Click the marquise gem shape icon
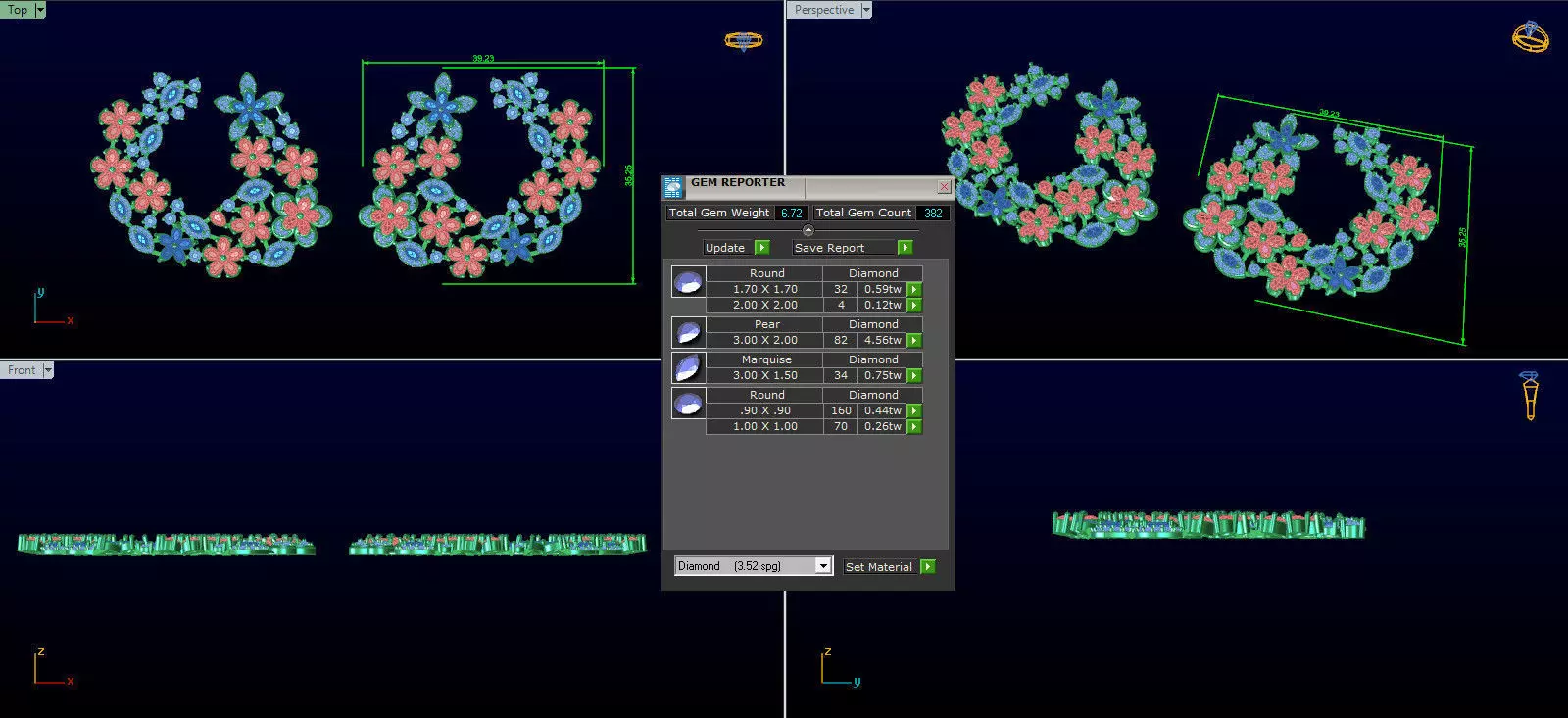 click(688, 367)
